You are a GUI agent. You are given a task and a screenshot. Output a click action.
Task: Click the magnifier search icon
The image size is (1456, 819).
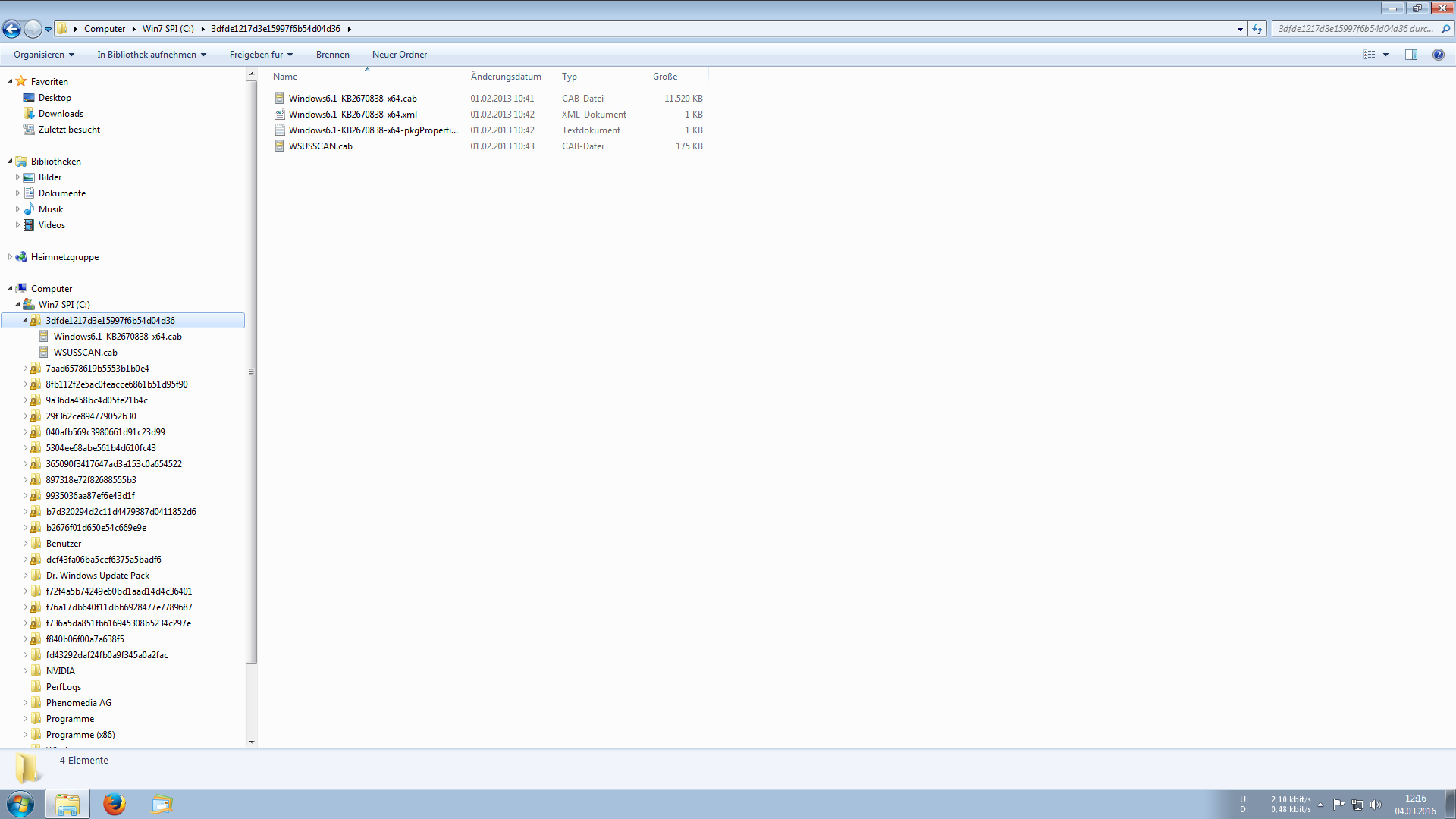click(x=1445, y=29)
